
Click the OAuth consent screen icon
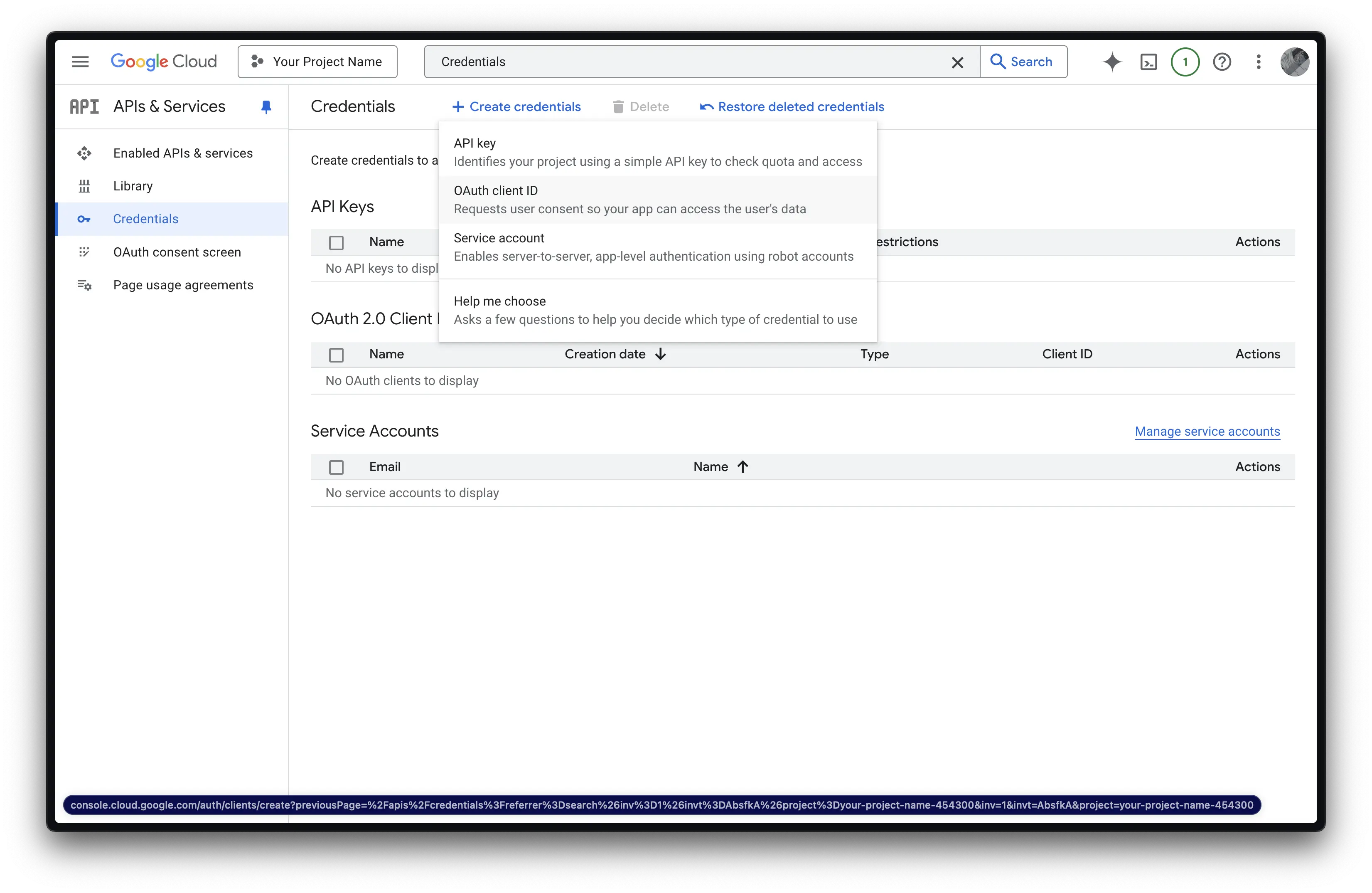[x=84, y=252]
